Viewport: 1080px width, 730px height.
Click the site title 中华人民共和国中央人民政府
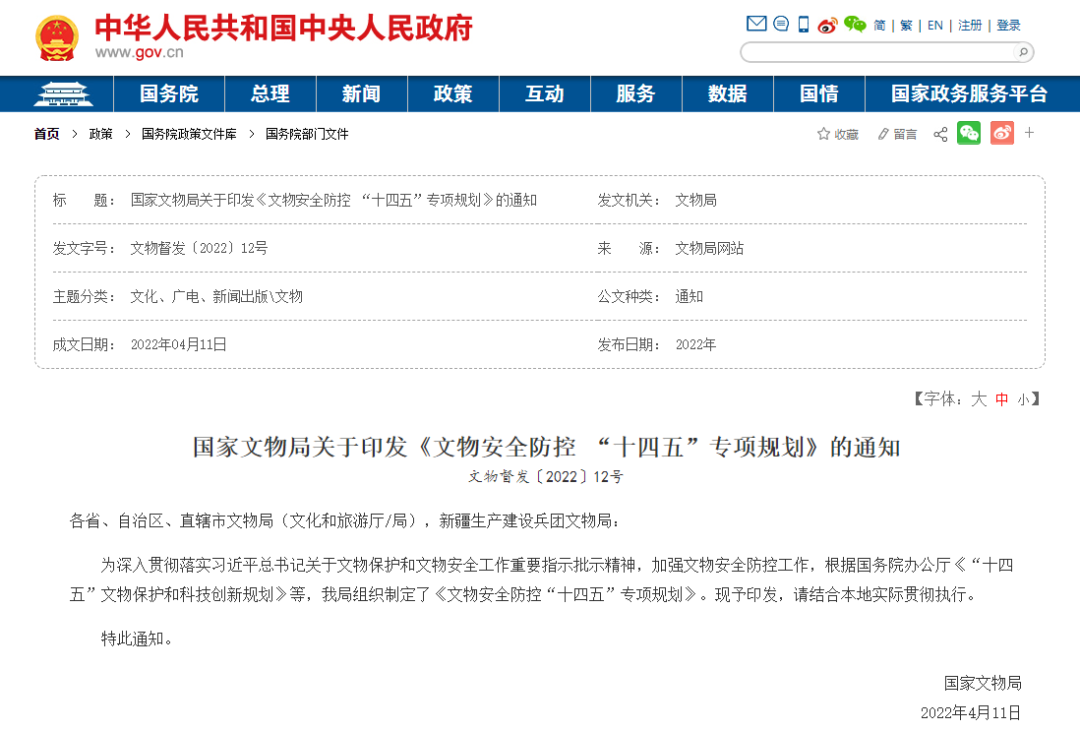click(x=283, y=28)
